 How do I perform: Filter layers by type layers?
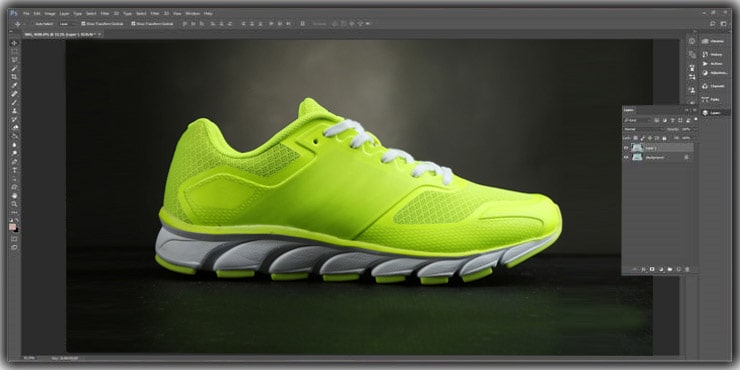click(673, 120)
